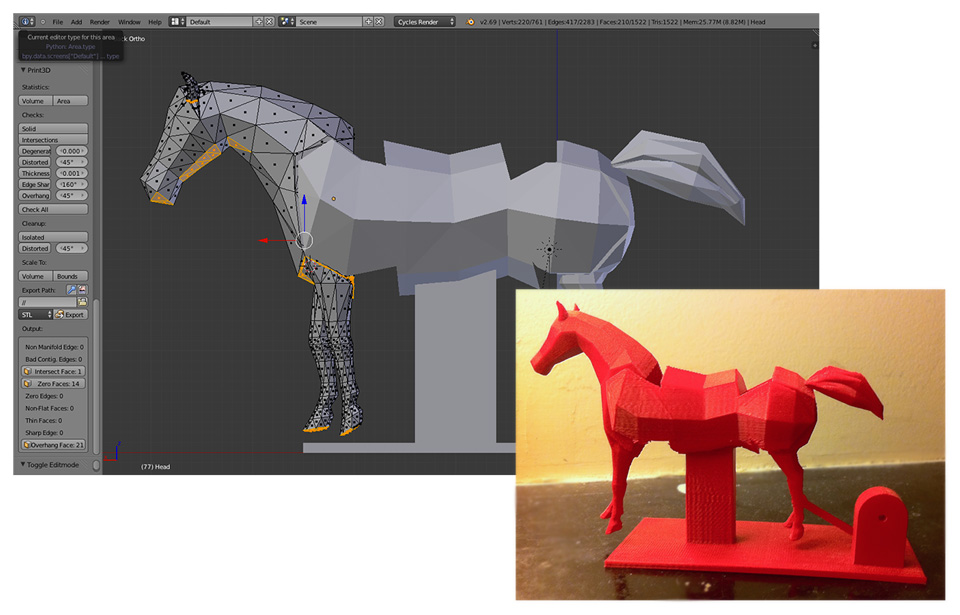Click the Default screen layout name field
The width and height of the screenshot is (960, 615).
pyautogui.click(x=220, y=21)
